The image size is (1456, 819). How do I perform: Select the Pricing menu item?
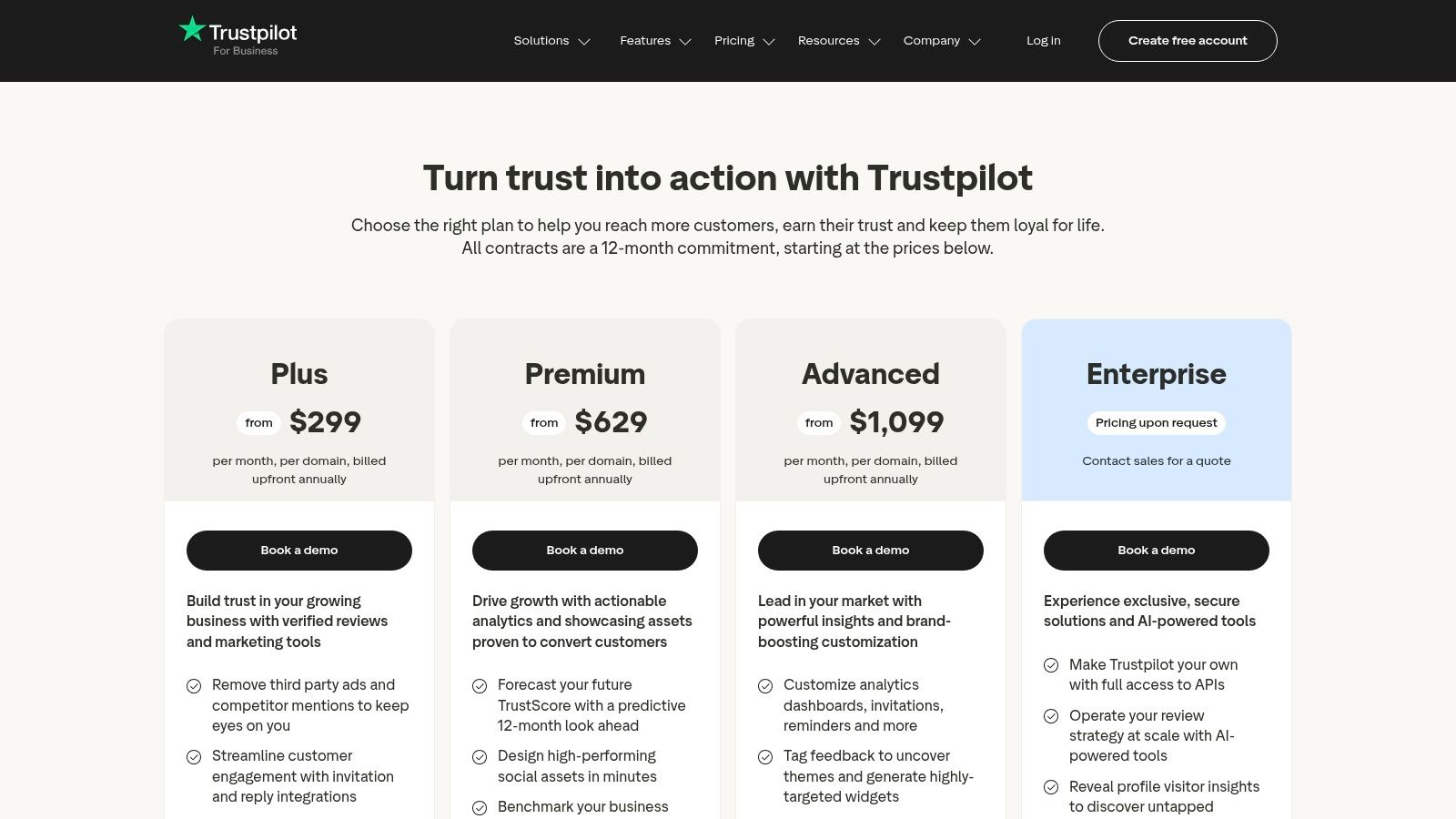click(x=734, y=41)
